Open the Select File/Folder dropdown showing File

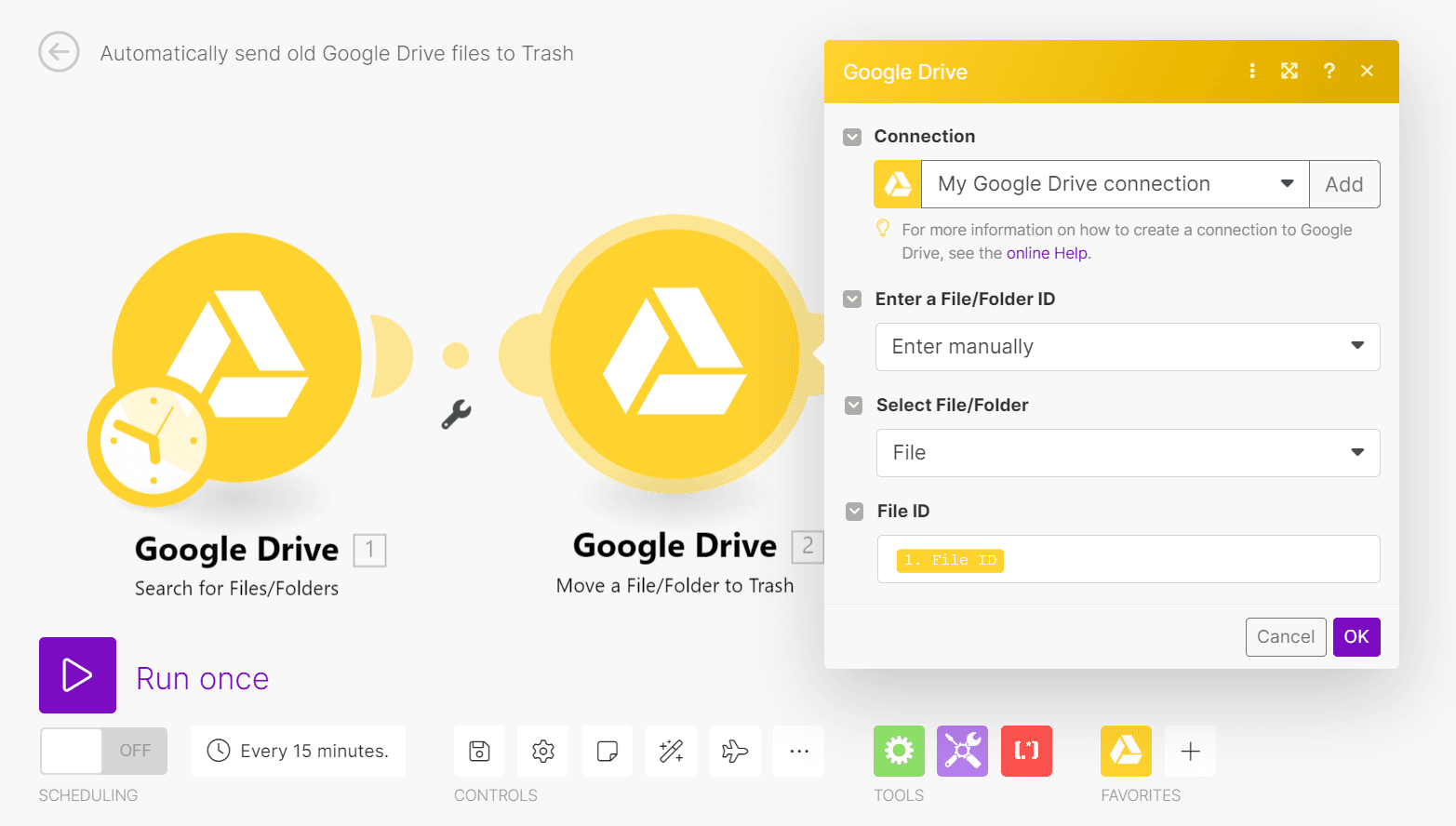pyautogui.click(x=1127, y=453)
